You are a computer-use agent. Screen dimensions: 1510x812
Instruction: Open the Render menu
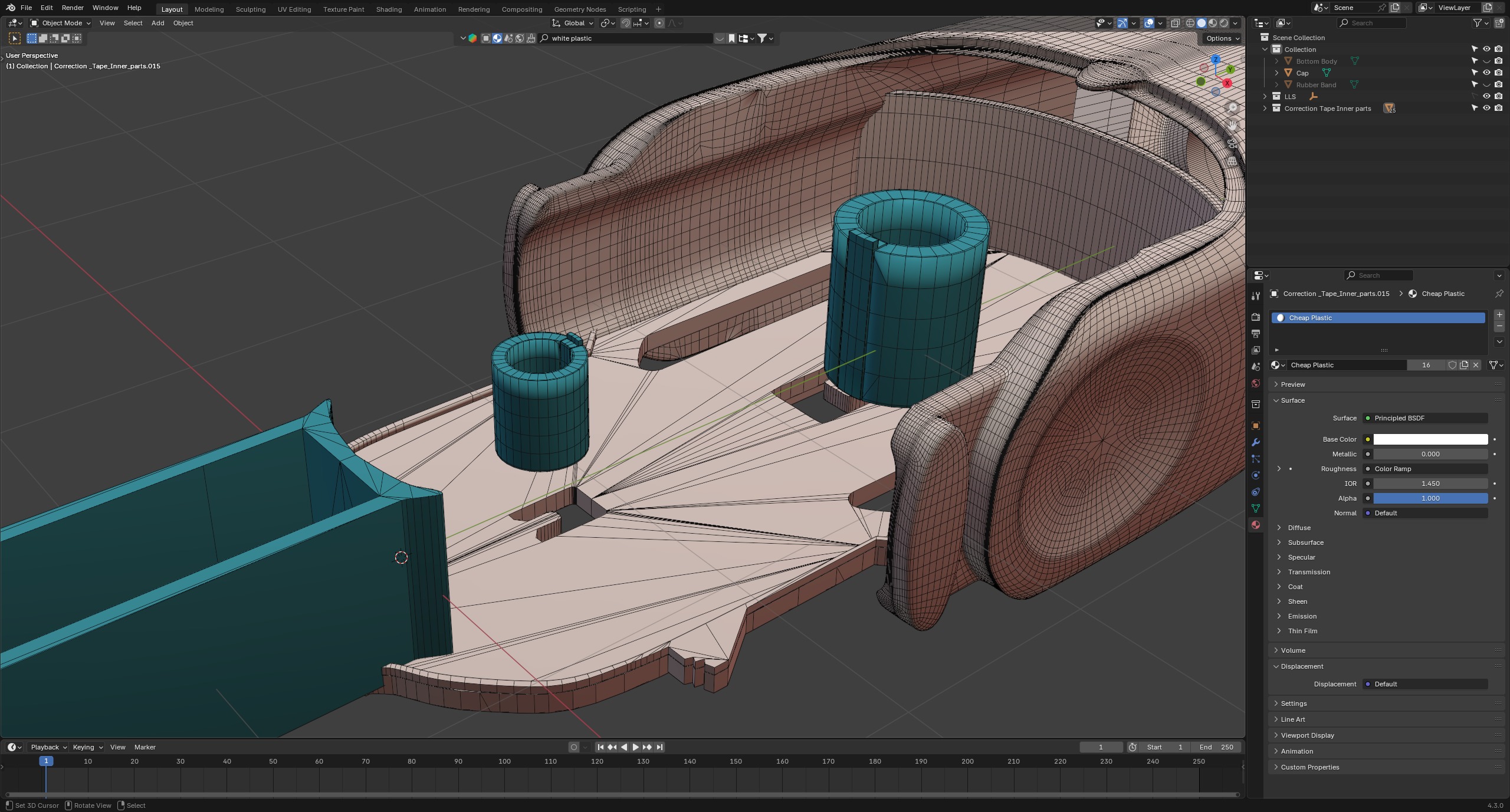coord(73,8)
